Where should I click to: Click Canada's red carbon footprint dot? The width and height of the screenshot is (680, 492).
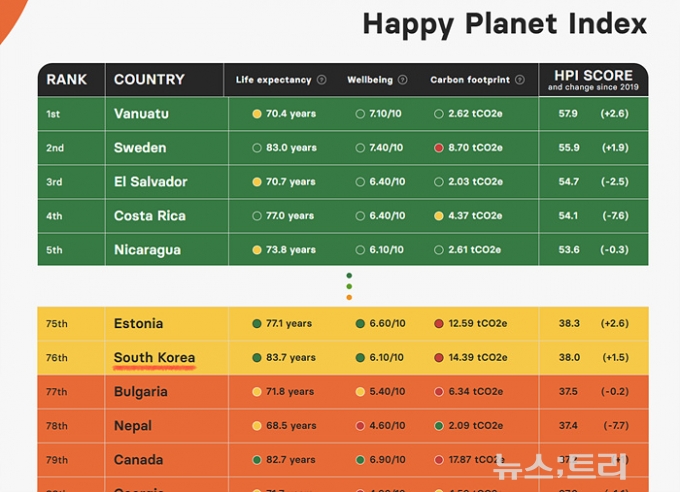click(439, 460)
